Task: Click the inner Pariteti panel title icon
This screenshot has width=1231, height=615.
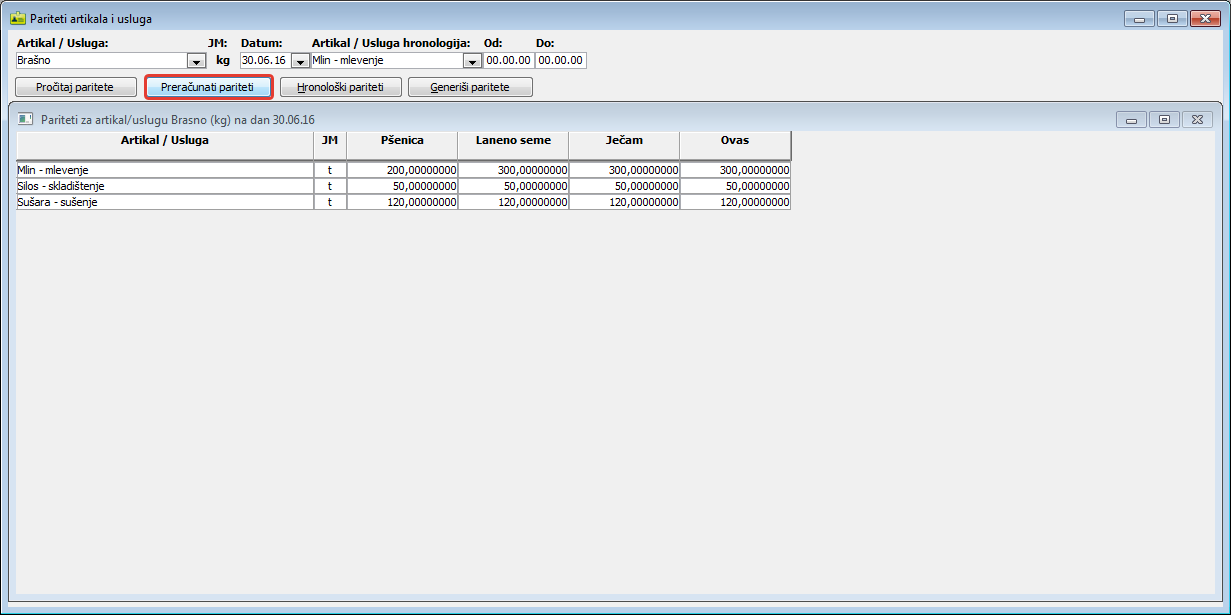Action: click(26, 120)
